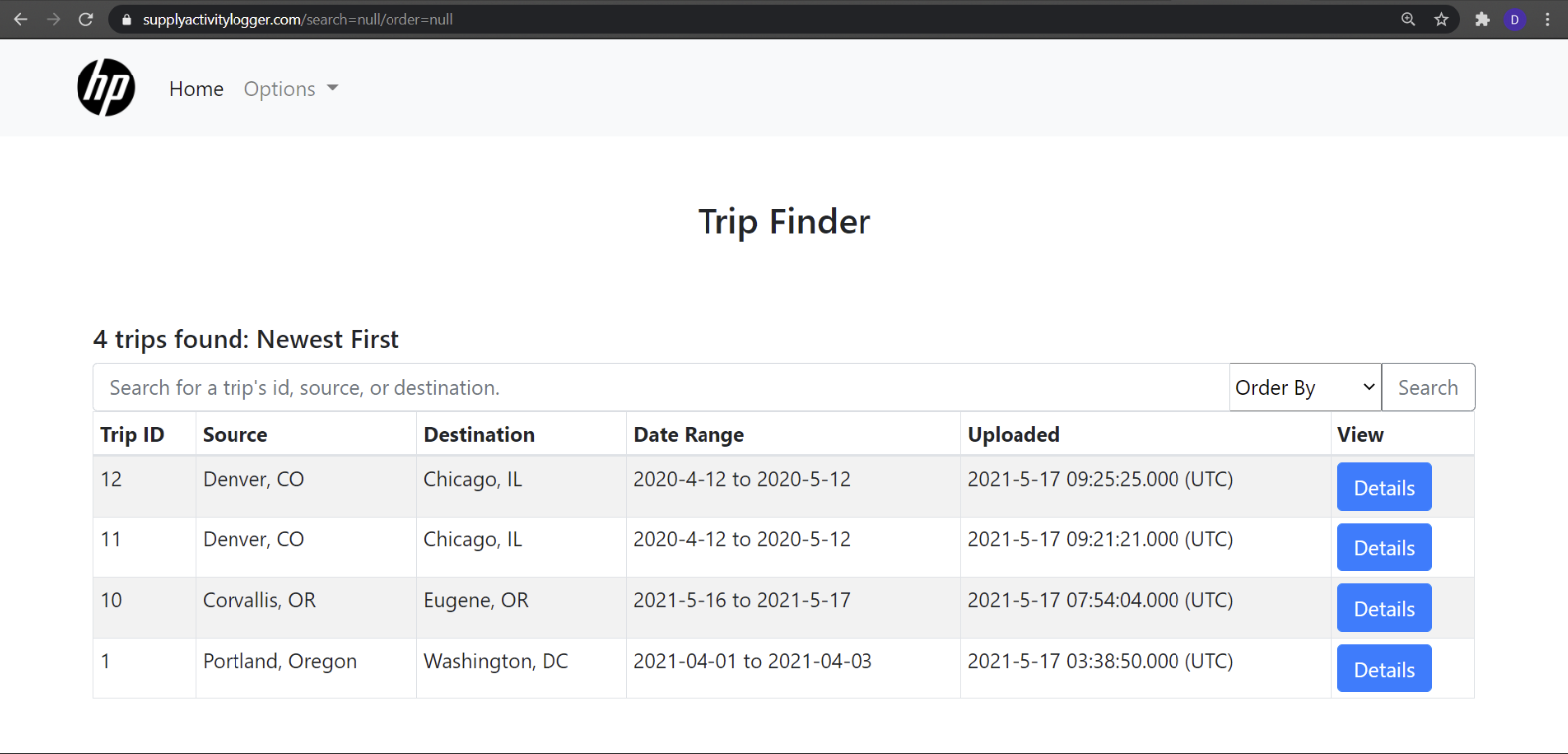Screen dimensions: 1568x754
Task: View Details for trip 12
Action: click(x=1383, y=487)
